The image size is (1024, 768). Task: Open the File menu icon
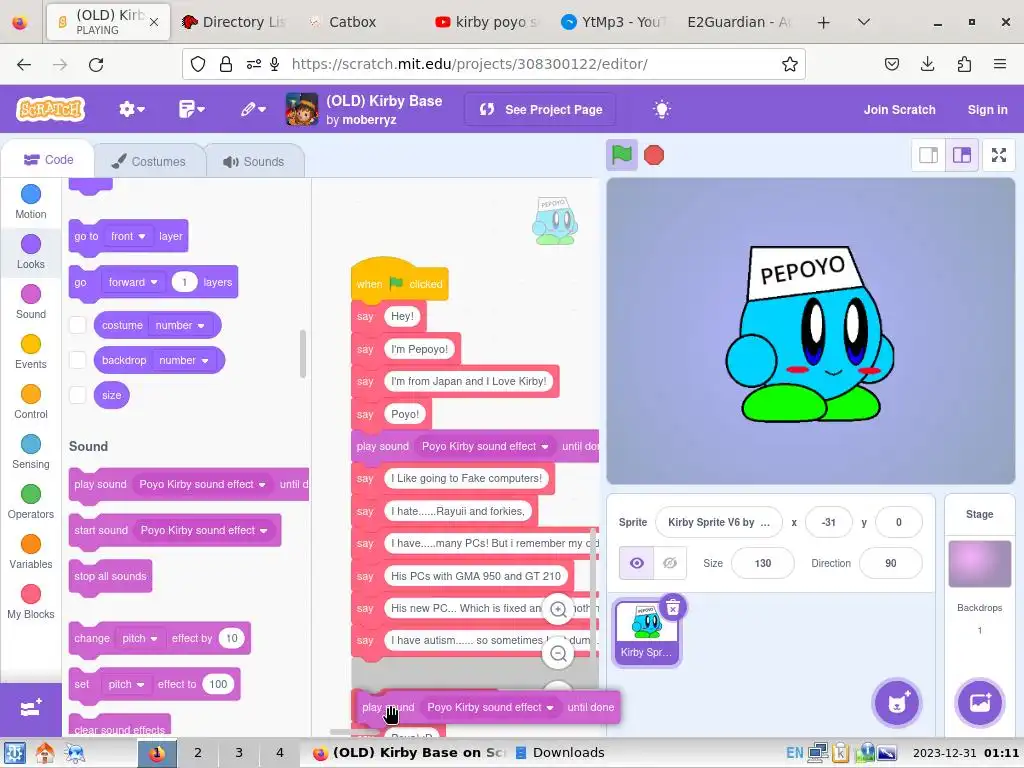point(191,109)
